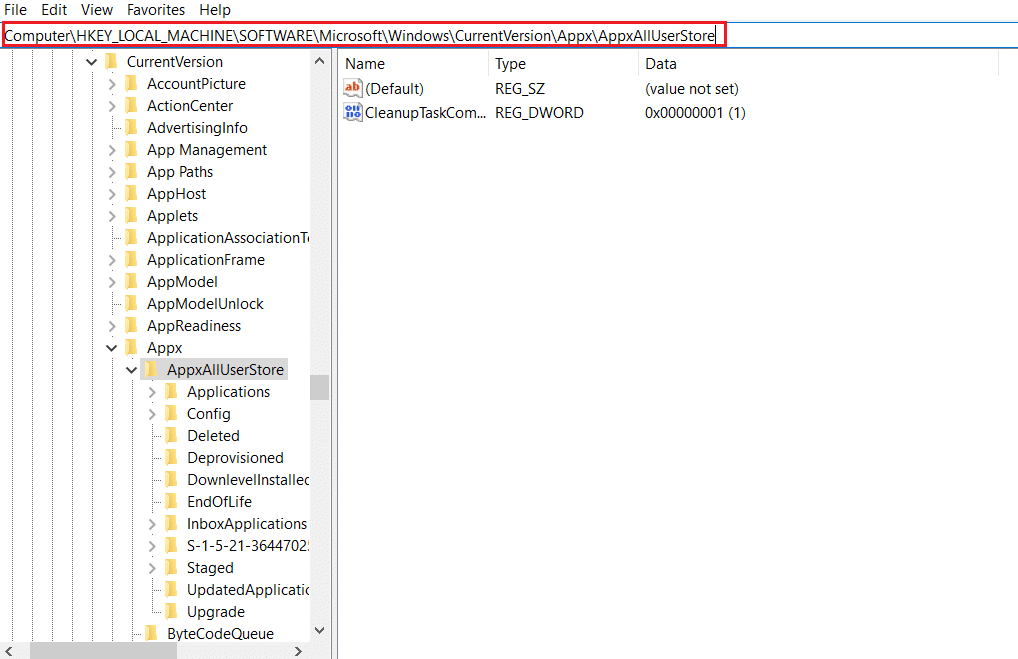The width and height of the screenshot is (1018, 659).
Task: Select the AppModelUnlock folder icon
Action: [132, 305]
